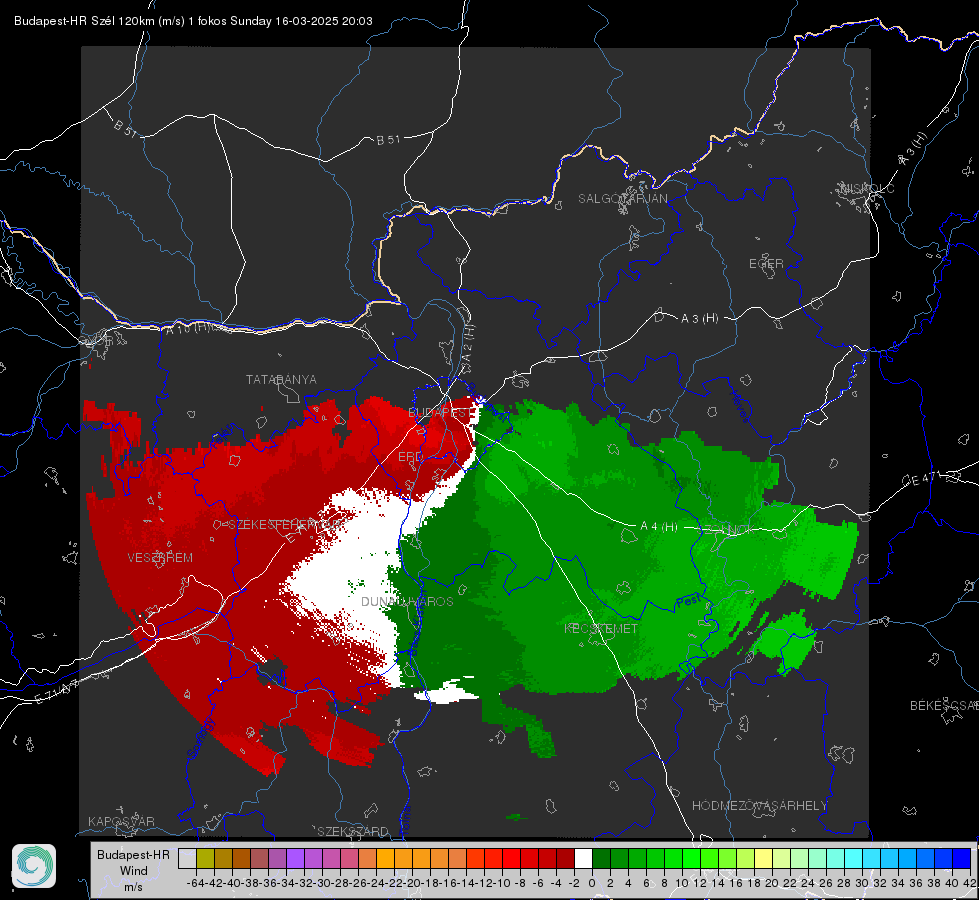This screenshot has height=900, width=979.
Task: Click the B 51 label at top center
Action: click(x=388, y=140)
